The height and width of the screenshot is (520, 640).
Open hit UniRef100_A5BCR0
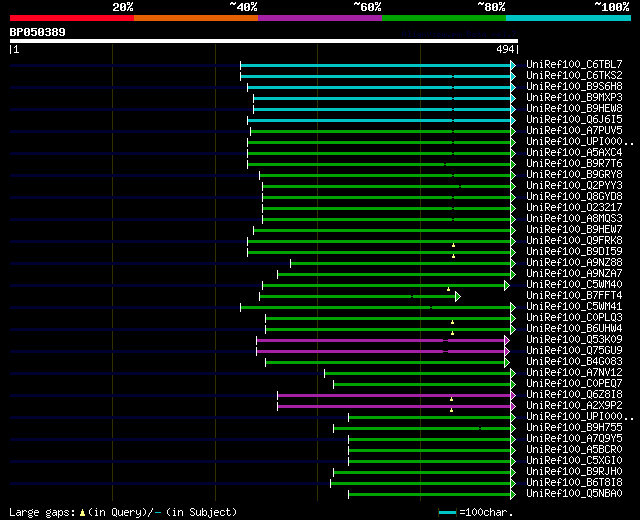coord(574,450)
